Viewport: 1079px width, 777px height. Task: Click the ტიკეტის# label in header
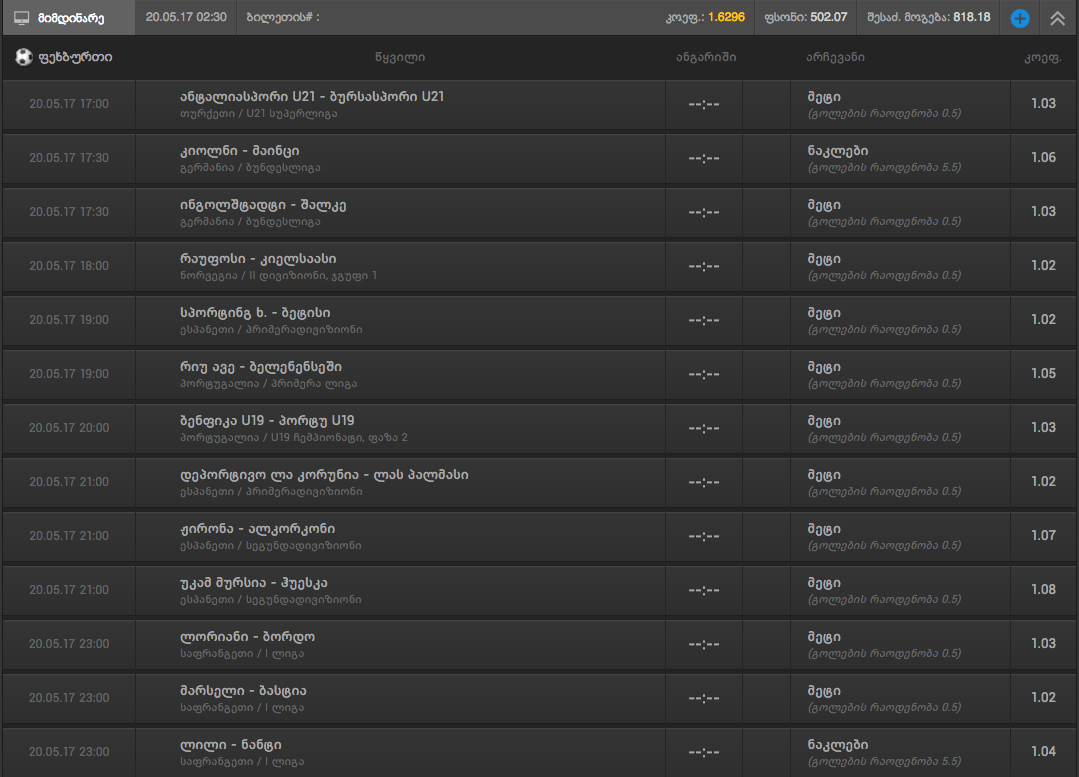point(283,17)
